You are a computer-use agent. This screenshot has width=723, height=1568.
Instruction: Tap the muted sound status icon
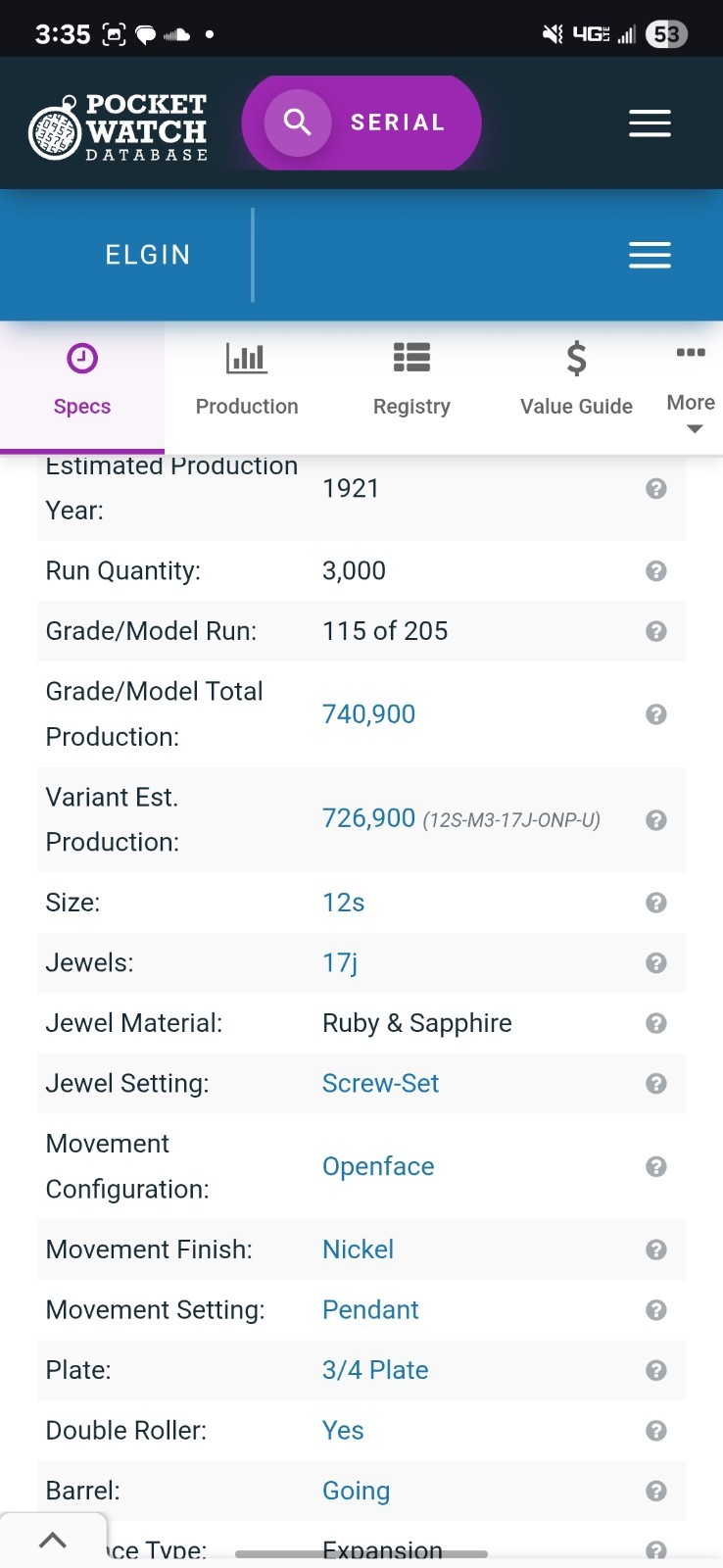click(x=553, y=34)
